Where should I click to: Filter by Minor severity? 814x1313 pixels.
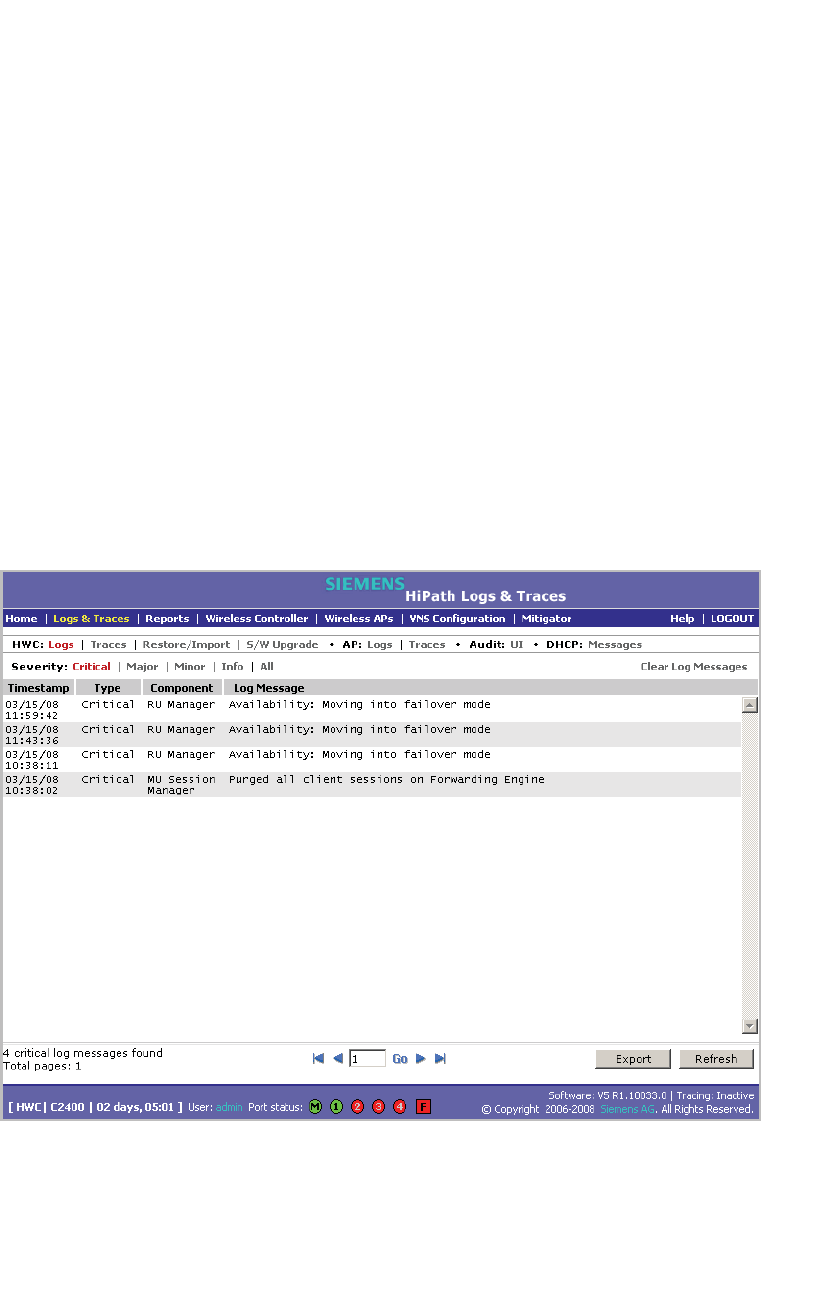click(x=190, y=667)
